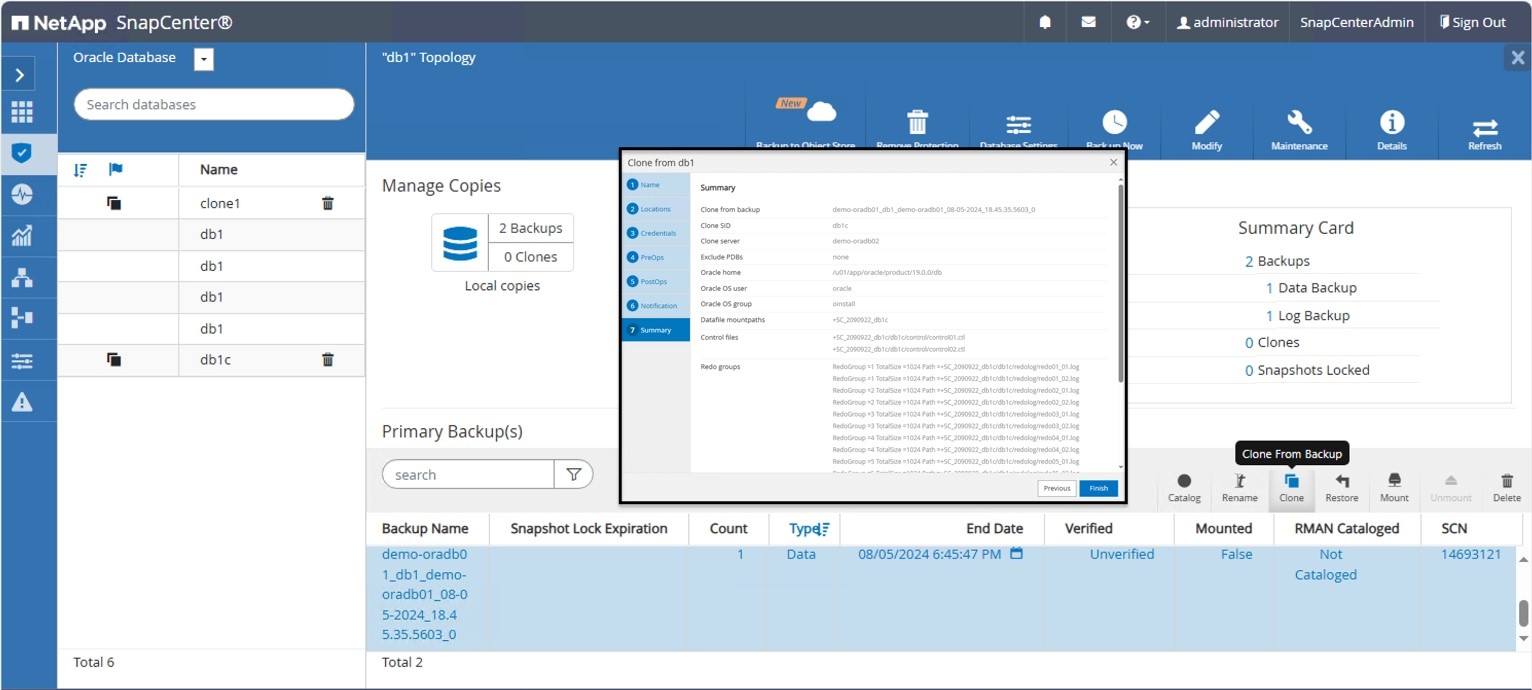The image size is (1532, 690).
Task: Close the db1 Topology panel
Action: coord(1516,58)
